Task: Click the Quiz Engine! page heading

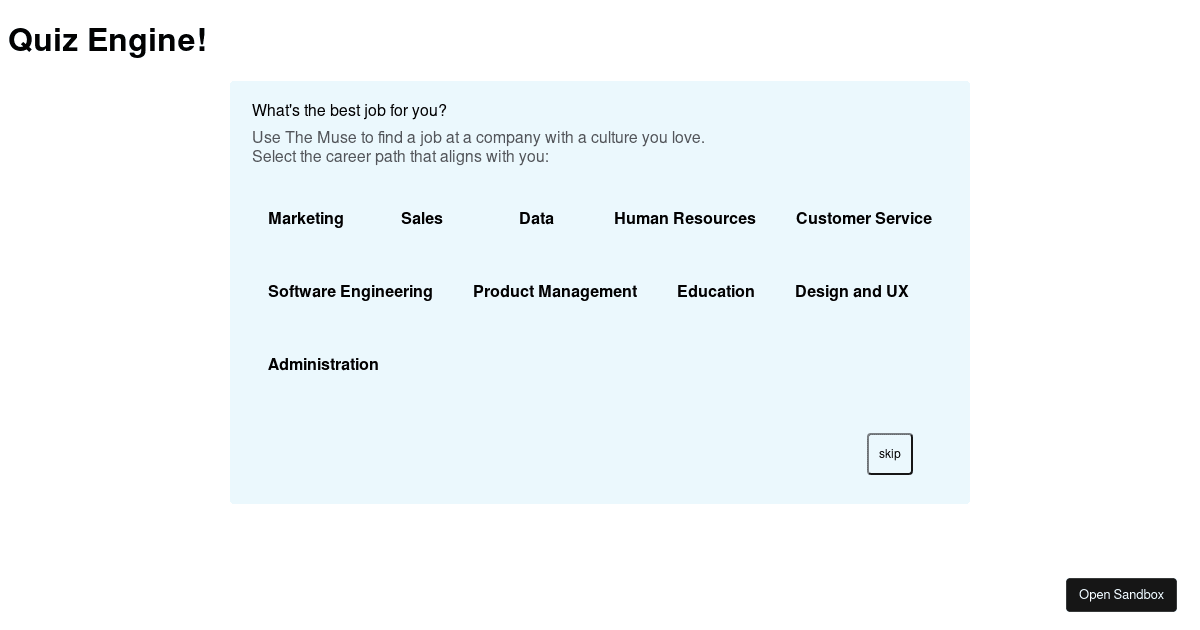Action: click(107, 40)
